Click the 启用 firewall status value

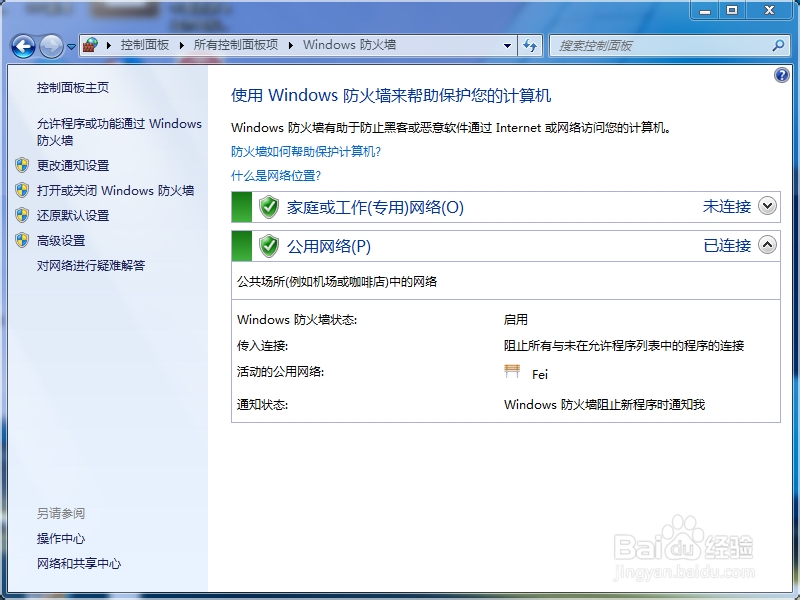pyautogui.click(x=516, y=319)
